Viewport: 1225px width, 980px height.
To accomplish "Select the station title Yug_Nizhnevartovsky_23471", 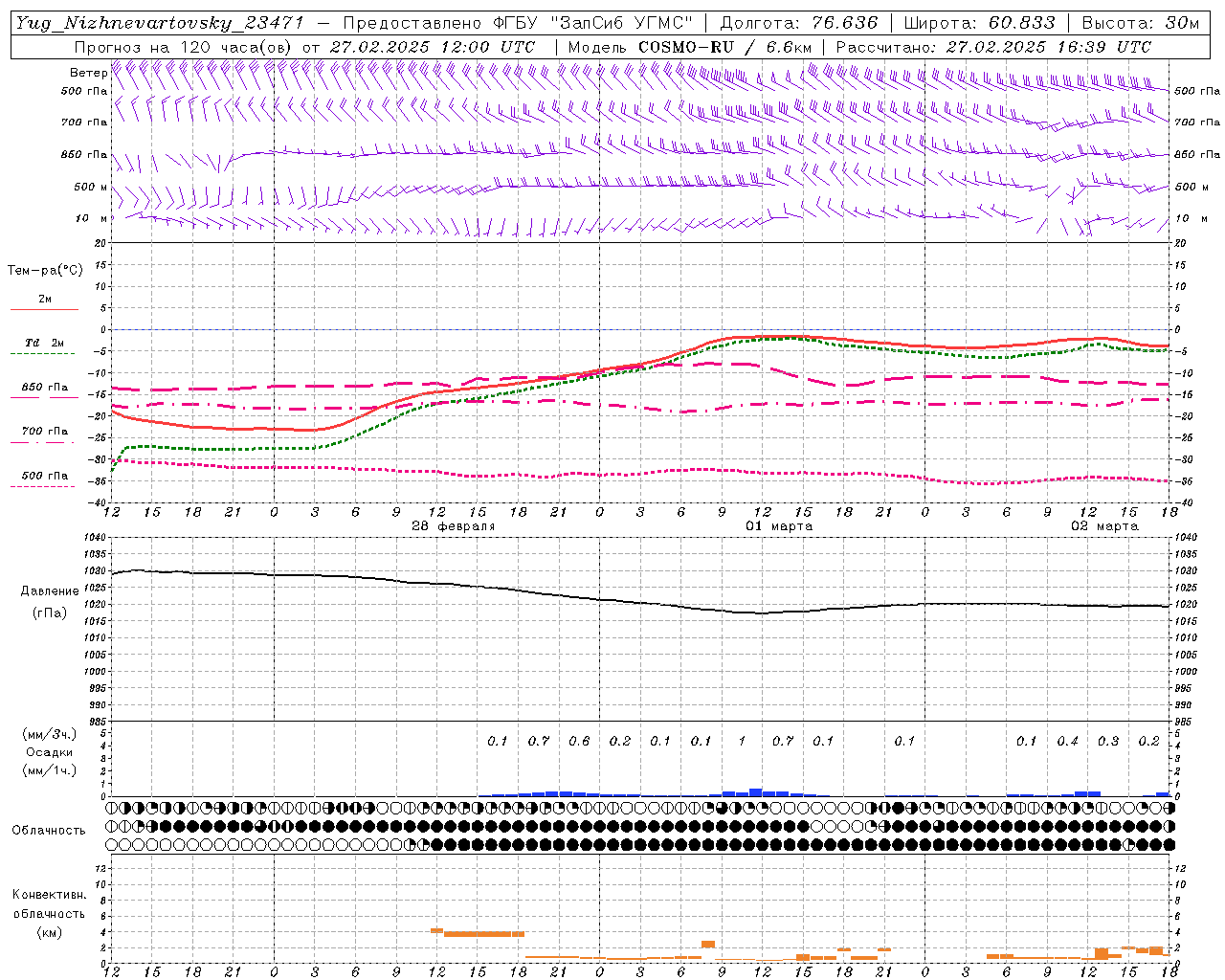I will pyautogui.click(x=160, y=23).
